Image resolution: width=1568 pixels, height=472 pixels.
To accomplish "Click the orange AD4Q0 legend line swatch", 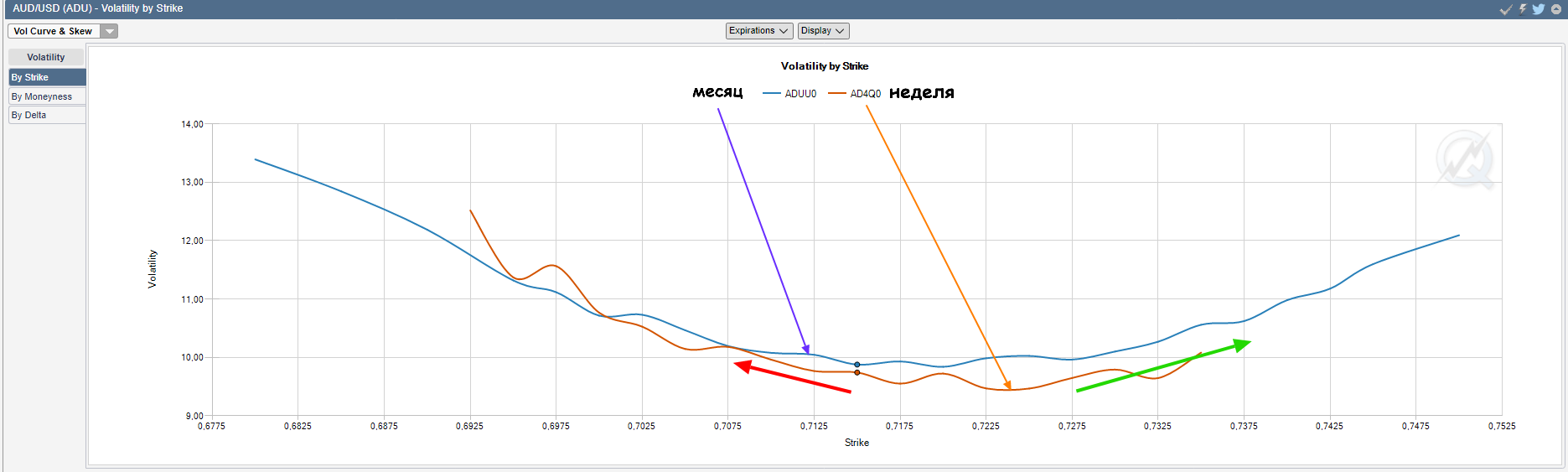I will click(x=836, y=94).
